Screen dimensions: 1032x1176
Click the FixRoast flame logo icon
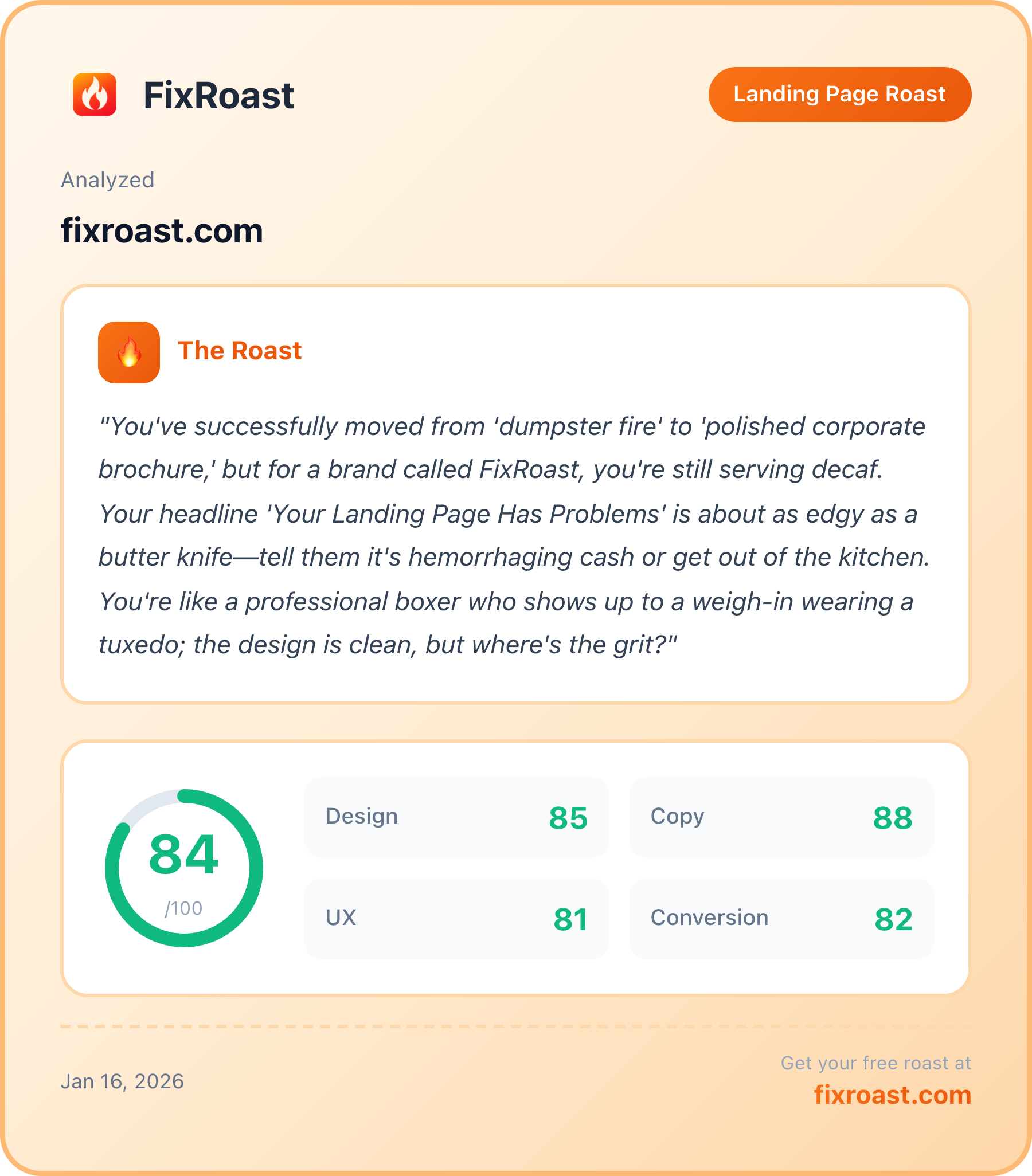pyautogui.click(x=95, y=95)
